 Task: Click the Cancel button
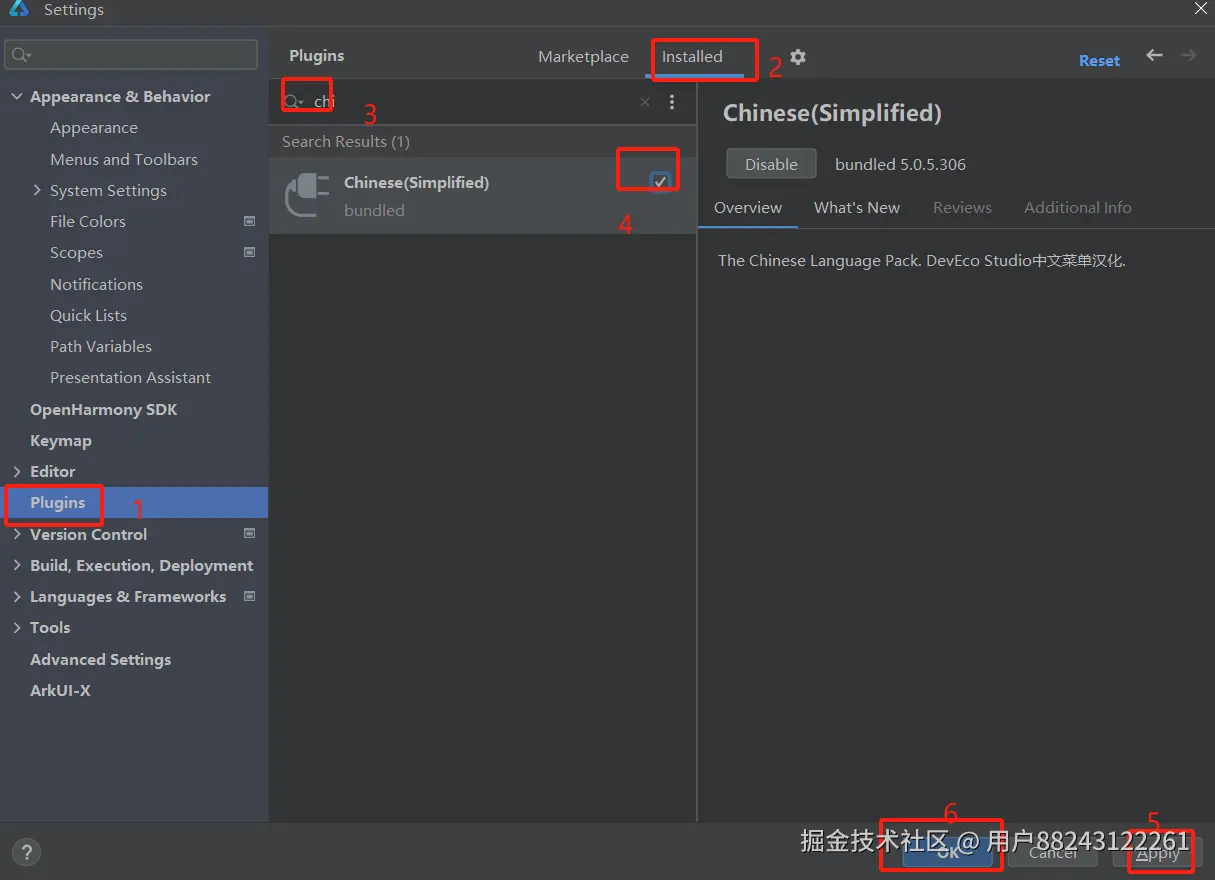(x=1053, y=852)
